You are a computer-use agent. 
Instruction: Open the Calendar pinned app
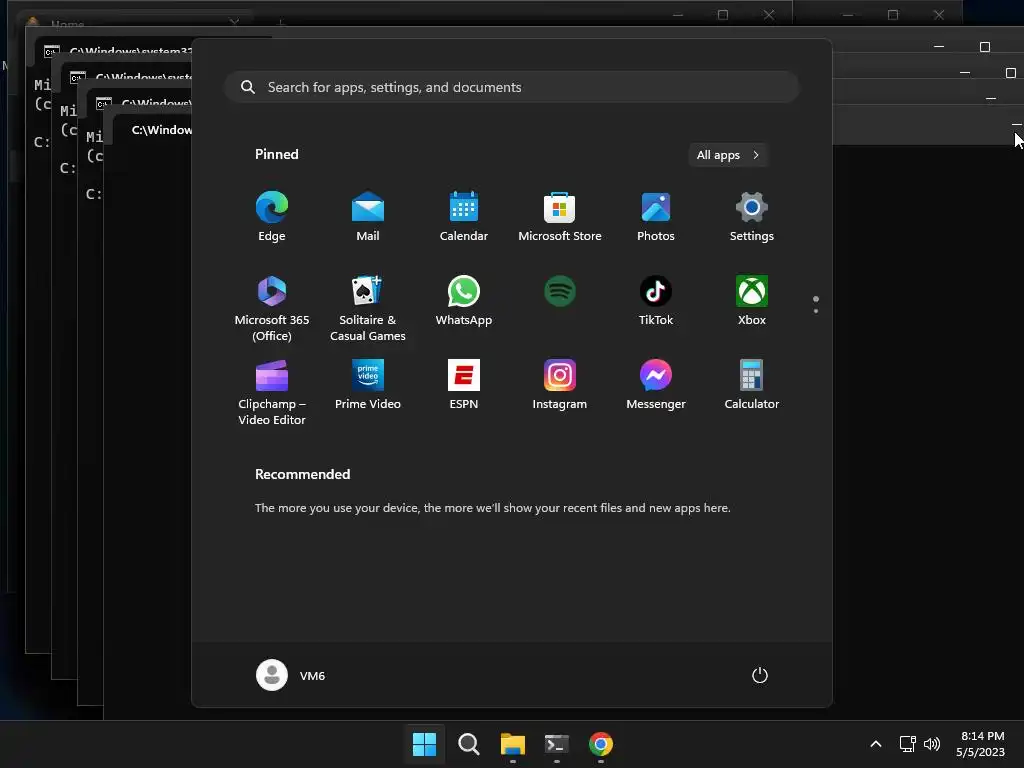(x=464, y=217)
